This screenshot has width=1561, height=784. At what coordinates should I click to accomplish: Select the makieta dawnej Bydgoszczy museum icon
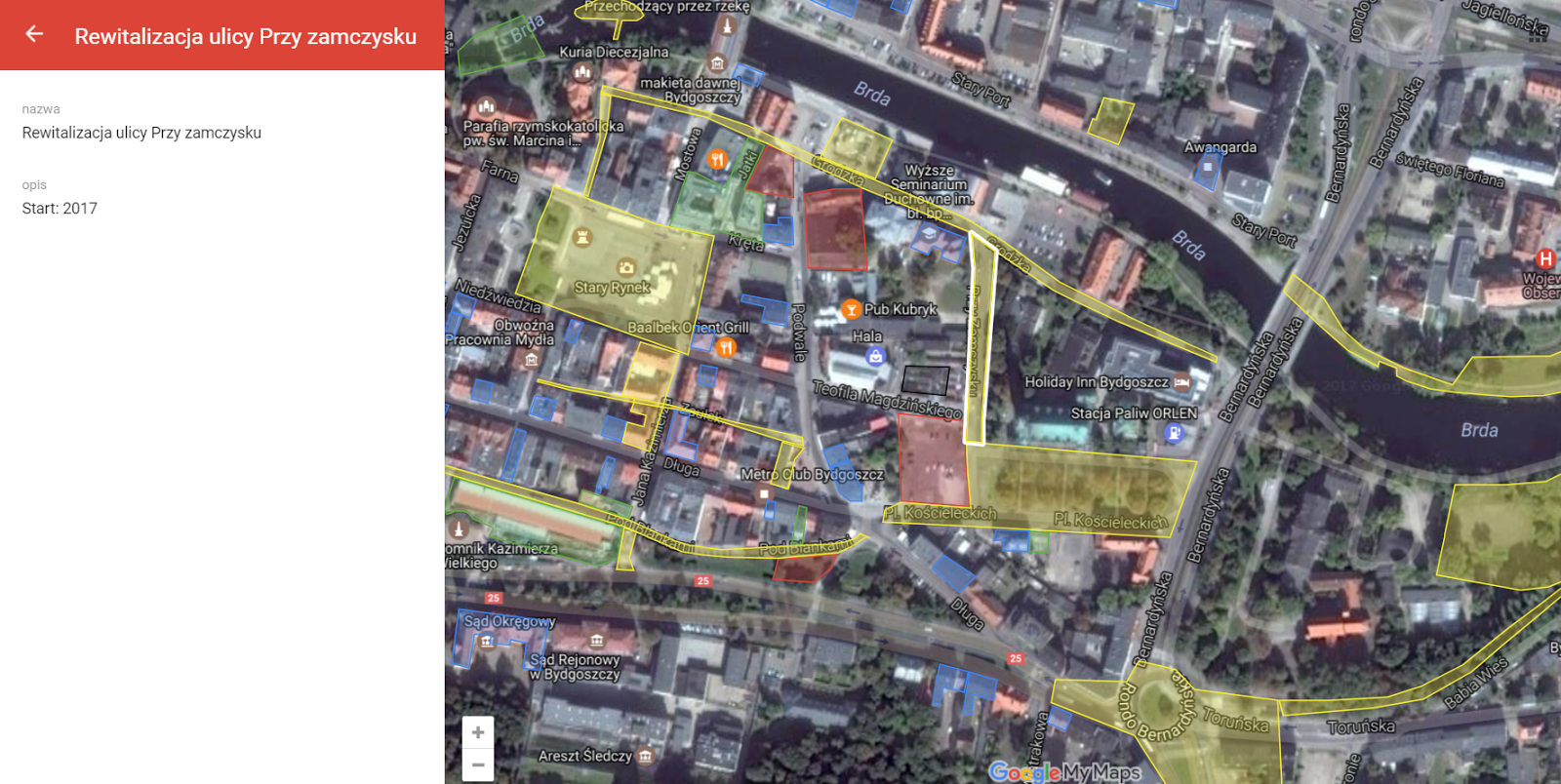point(718,64)
